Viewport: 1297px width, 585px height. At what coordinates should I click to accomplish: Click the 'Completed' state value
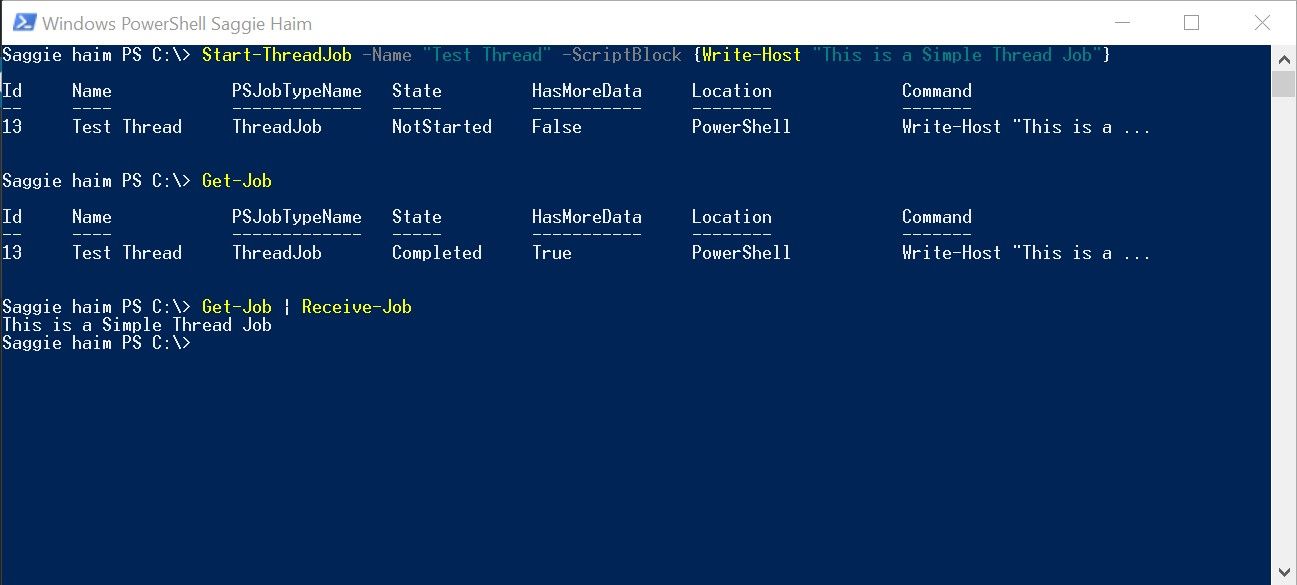[437, 253]
